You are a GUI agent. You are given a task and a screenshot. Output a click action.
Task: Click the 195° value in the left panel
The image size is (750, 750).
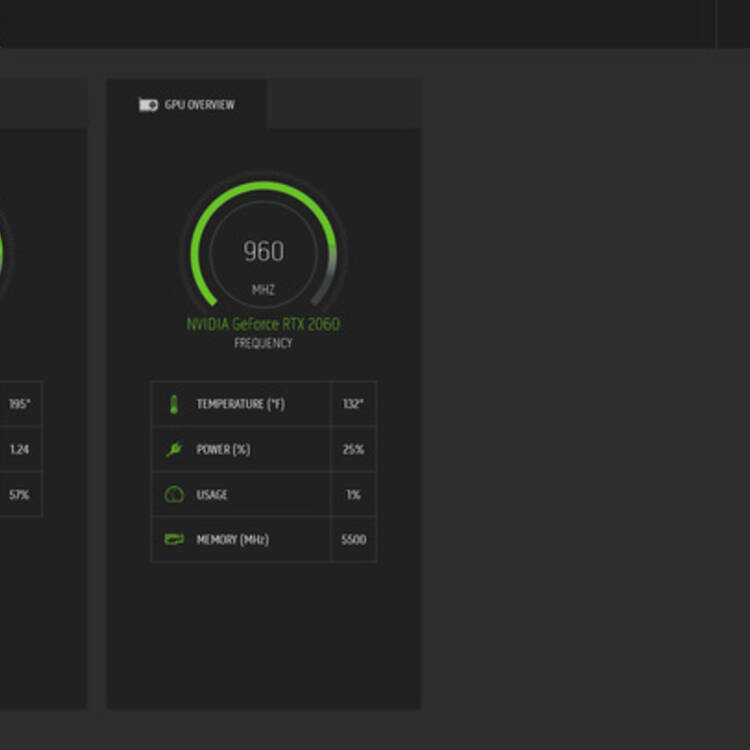pos(19,404)
